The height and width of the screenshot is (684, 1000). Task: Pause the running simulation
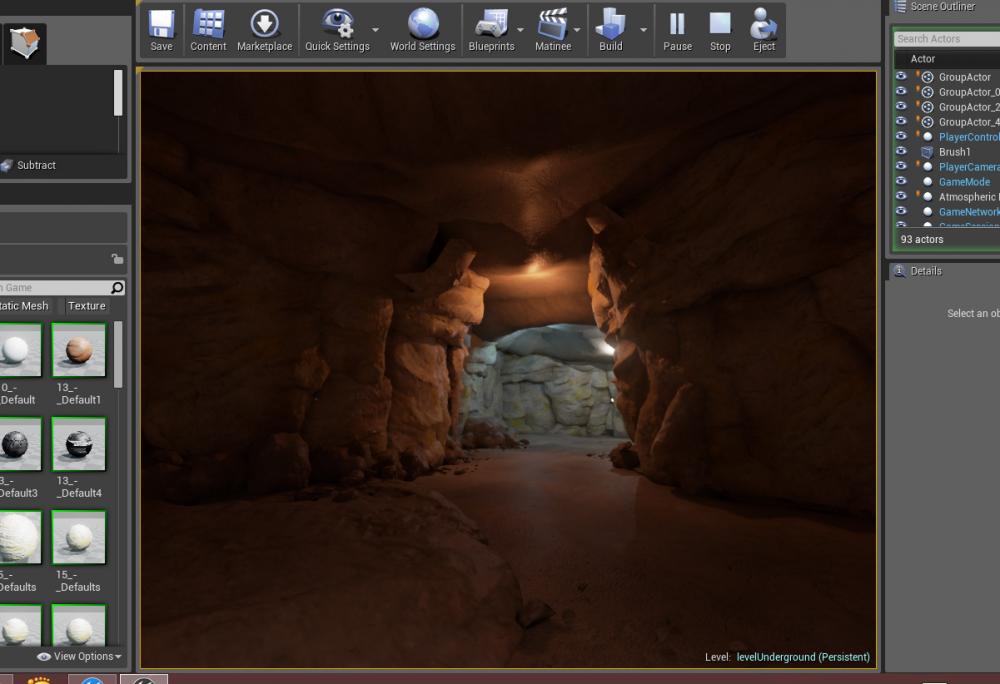pyautogui.click(x=677, y=30)
